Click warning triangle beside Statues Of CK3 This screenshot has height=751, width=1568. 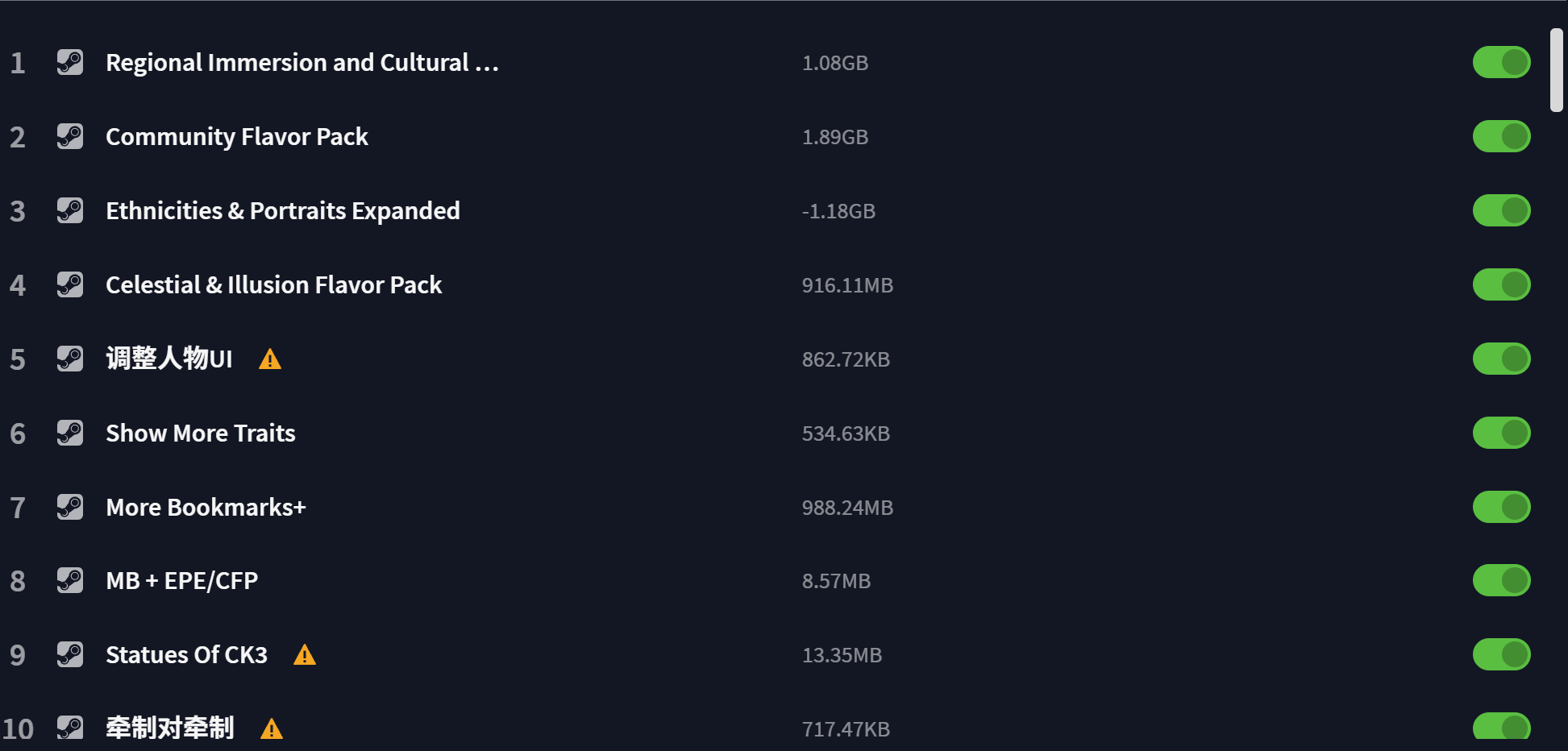(x=305, y=655)
